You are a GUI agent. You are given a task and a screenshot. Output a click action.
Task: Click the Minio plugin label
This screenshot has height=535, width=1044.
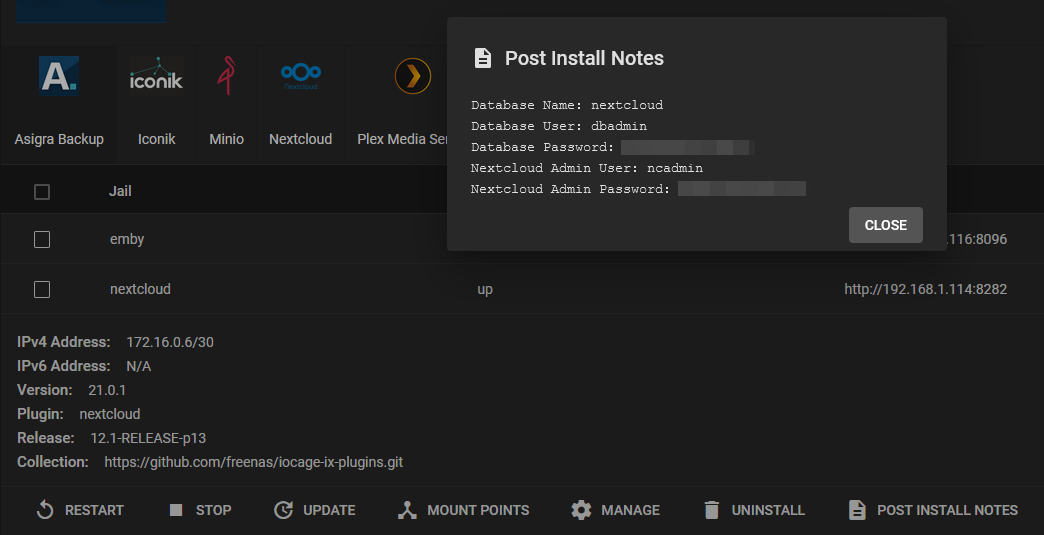[226, 139]
